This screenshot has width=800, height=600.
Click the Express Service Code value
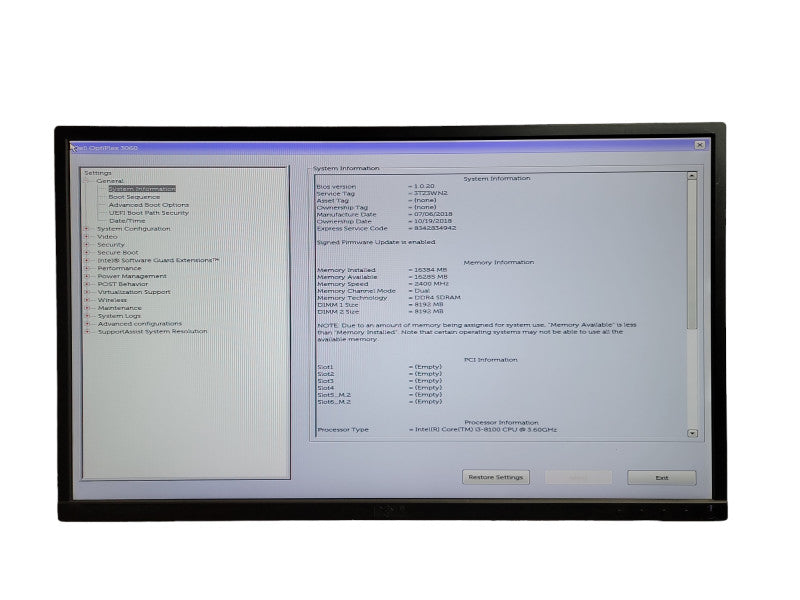click(435, 228)
